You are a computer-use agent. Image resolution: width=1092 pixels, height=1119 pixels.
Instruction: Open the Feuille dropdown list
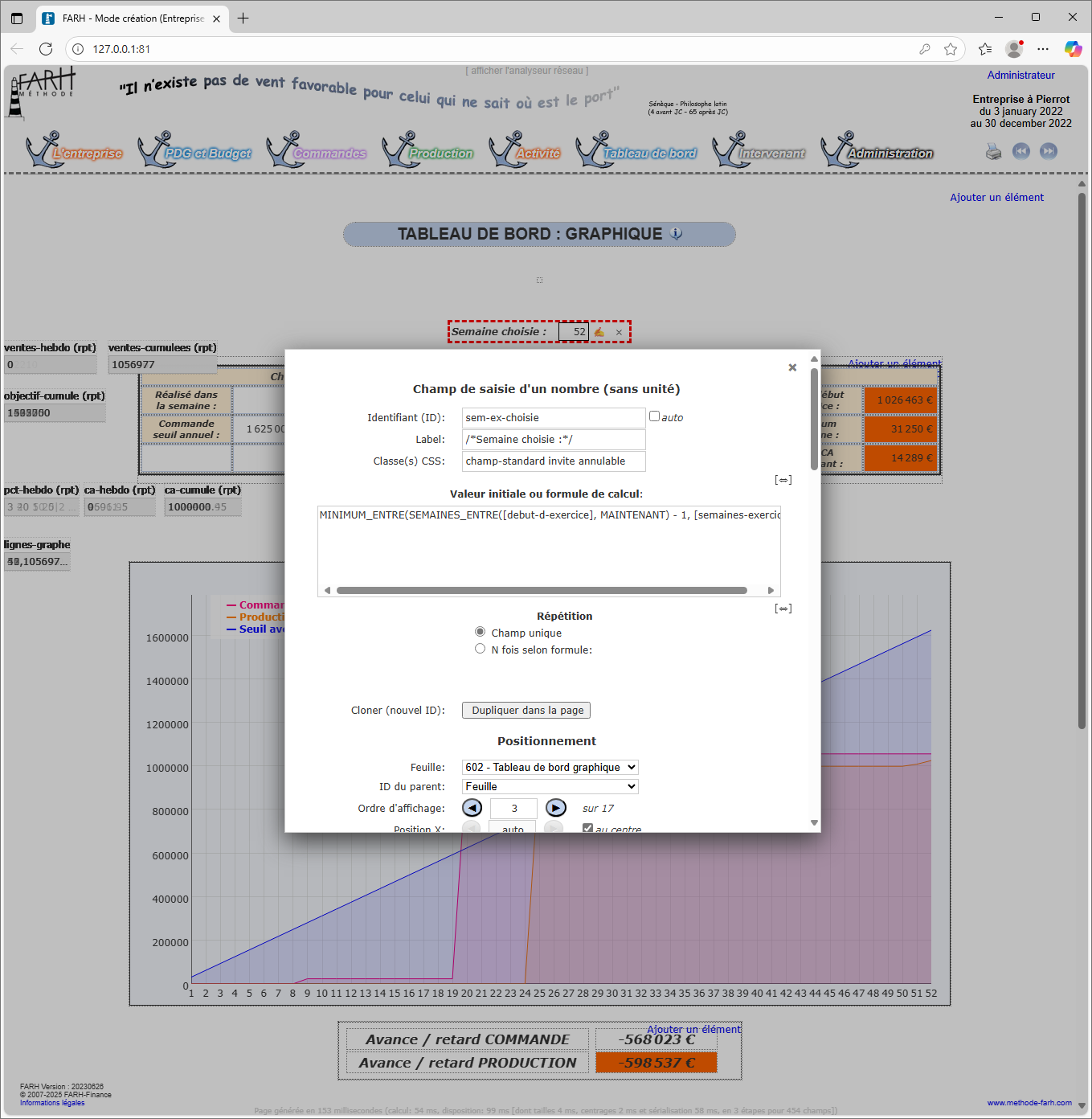(x=550, y=767)
